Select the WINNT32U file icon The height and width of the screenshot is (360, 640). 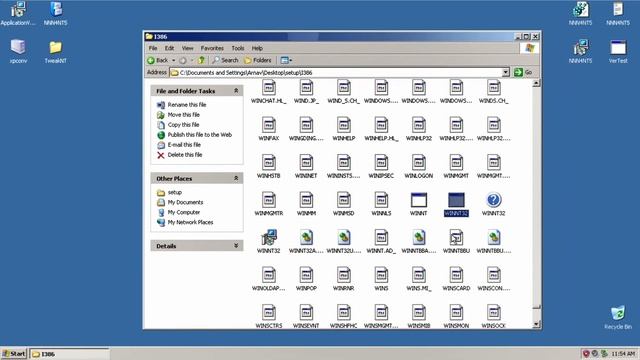344,238
